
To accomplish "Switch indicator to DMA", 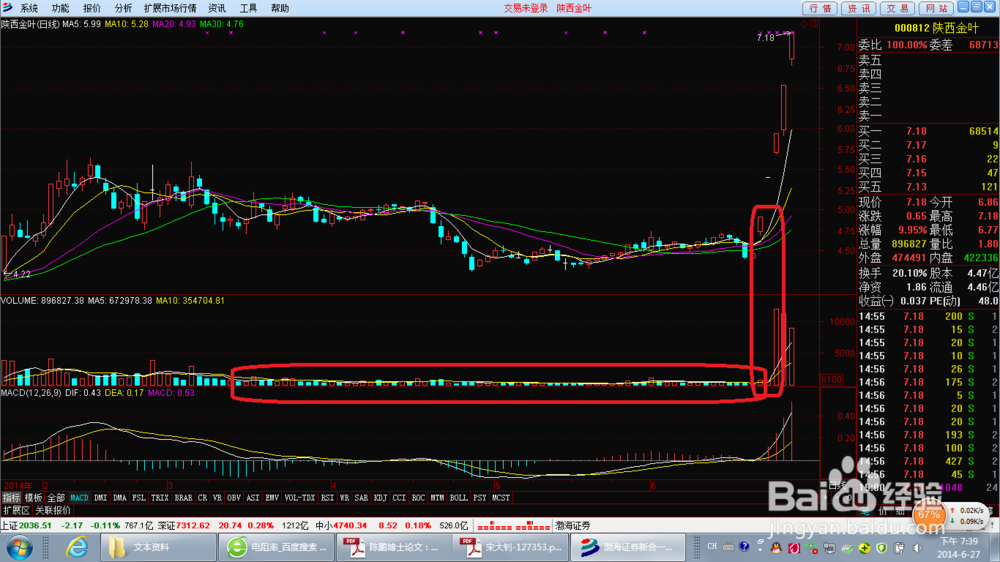I will [119, 498].
